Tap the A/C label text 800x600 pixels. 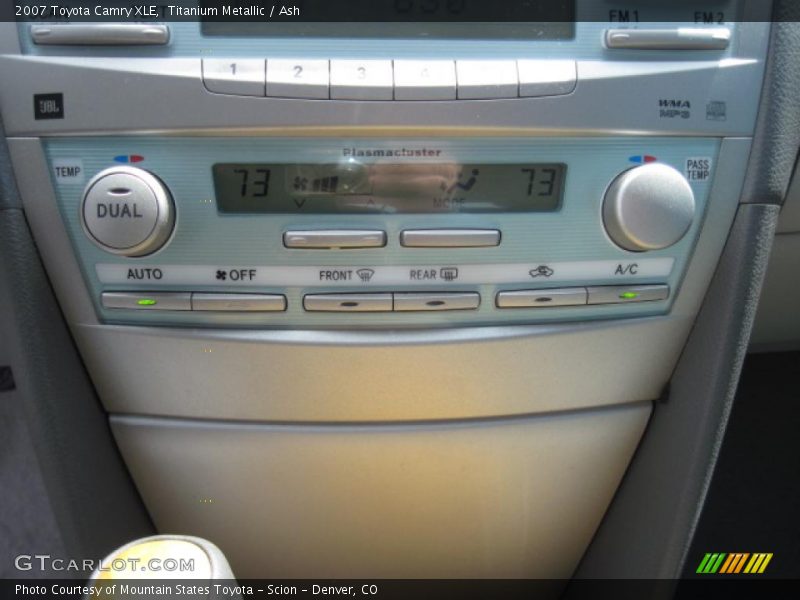pos(626,269)
